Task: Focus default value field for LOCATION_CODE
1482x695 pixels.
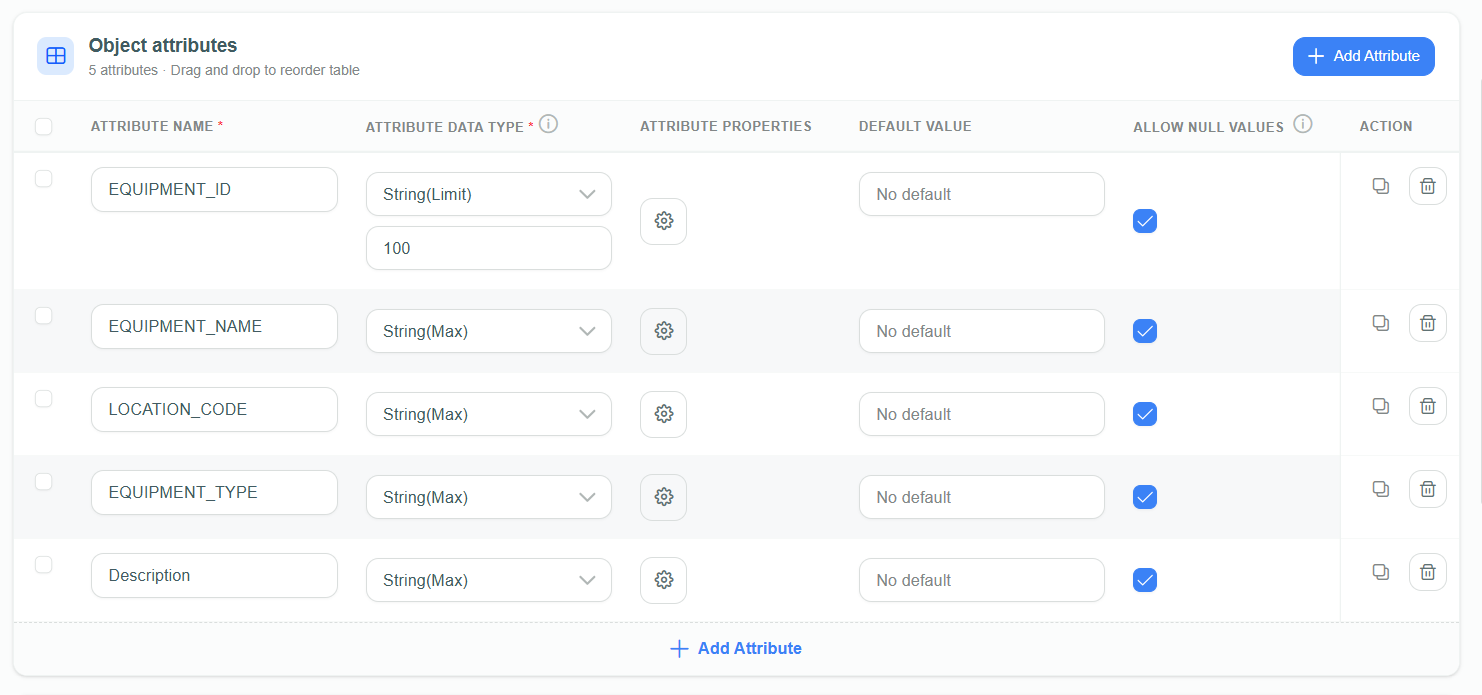Action: click(x=982, y=414)
